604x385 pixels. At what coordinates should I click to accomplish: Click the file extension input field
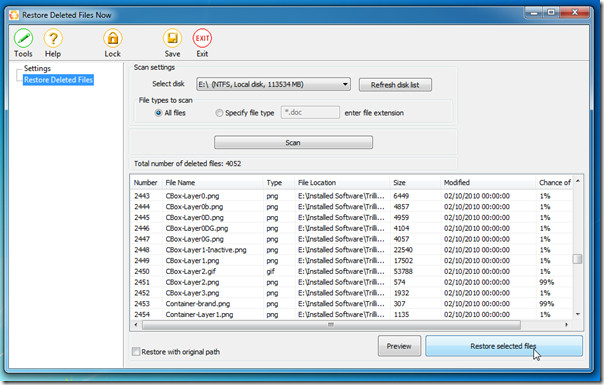click(310, 113)
